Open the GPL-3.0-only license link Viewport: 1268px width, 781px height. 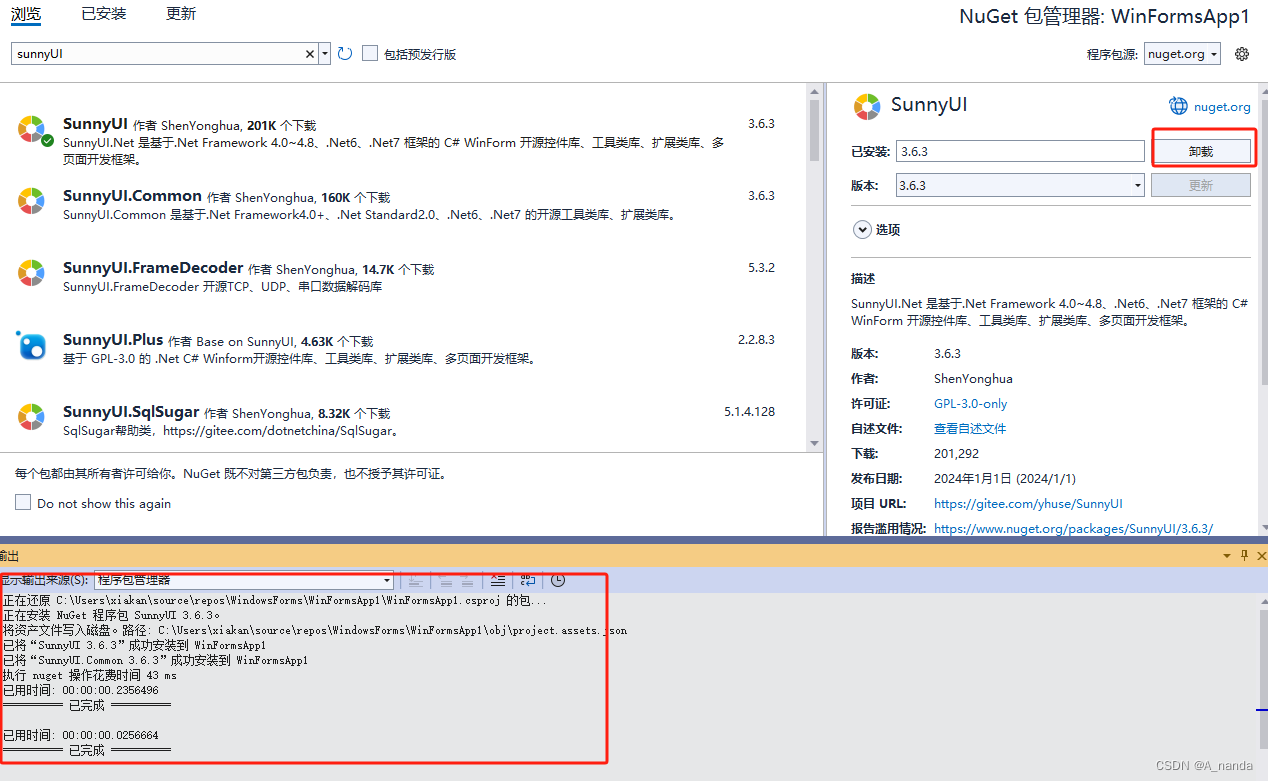970,403
